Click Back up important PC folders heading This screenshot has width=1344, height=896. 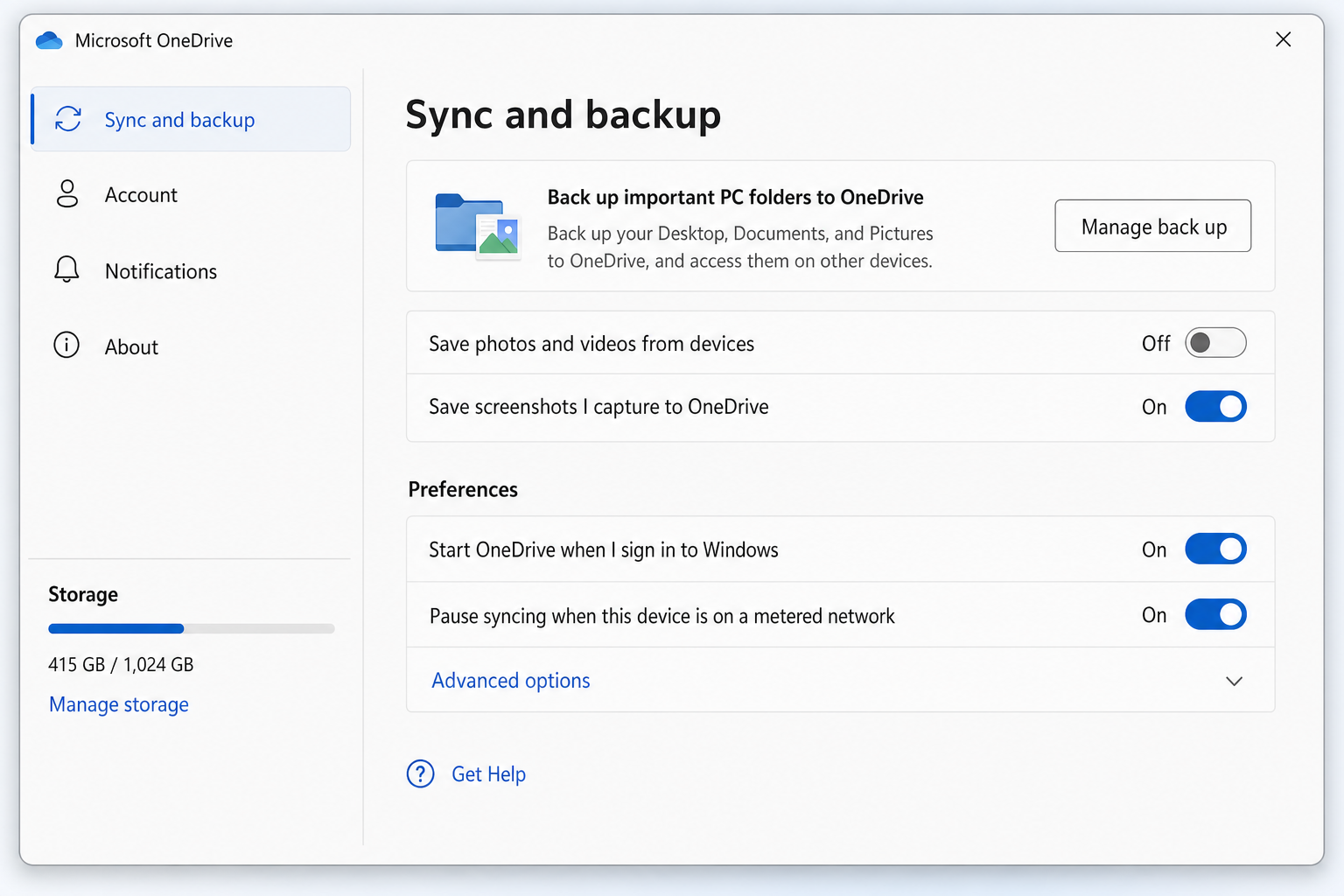point(735,197)
